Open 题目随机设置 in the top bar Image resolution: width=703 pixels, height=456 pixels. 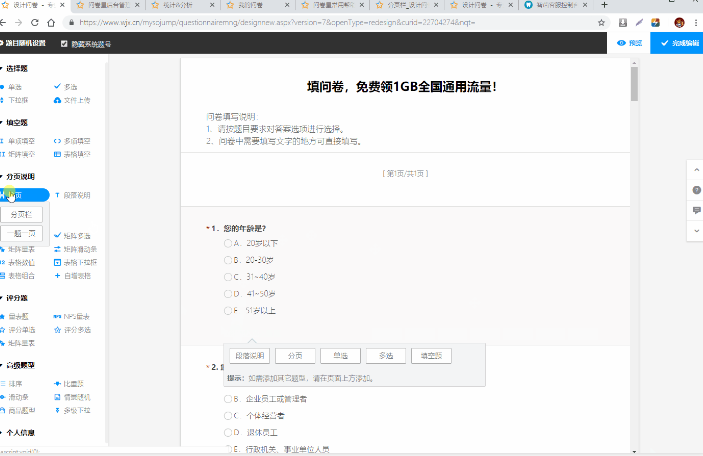[x=23, y=43]
